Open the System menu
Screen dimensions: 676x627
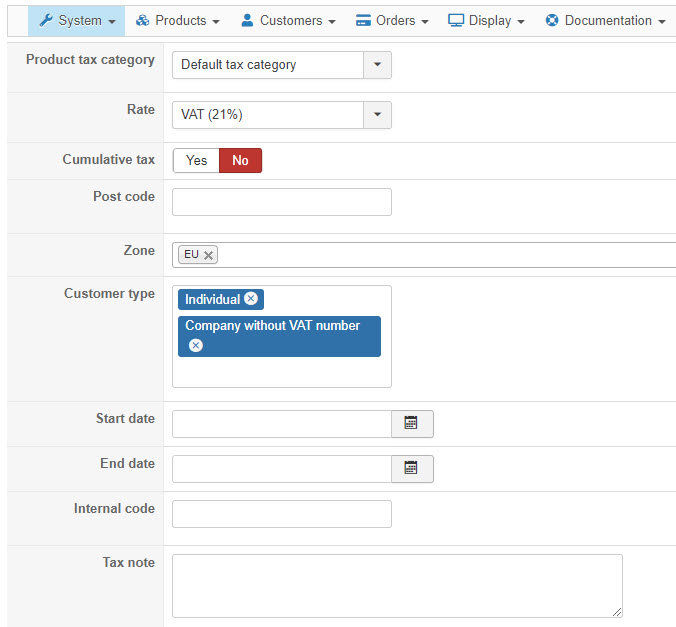click(x=77, y=20)
